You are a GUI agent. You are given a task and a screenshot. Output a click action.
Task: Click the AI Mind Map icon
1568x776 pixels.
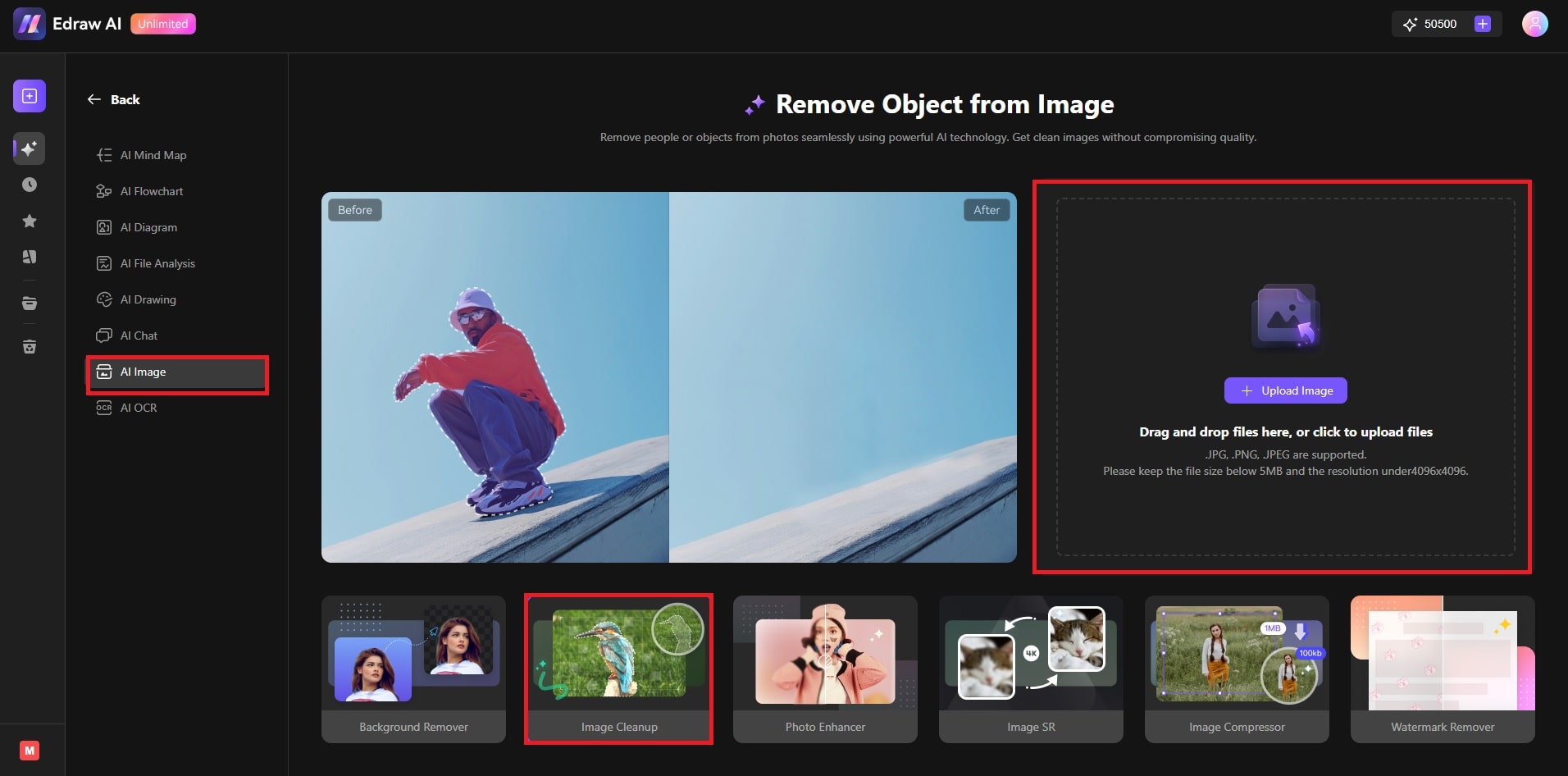[x=104, y=155]
